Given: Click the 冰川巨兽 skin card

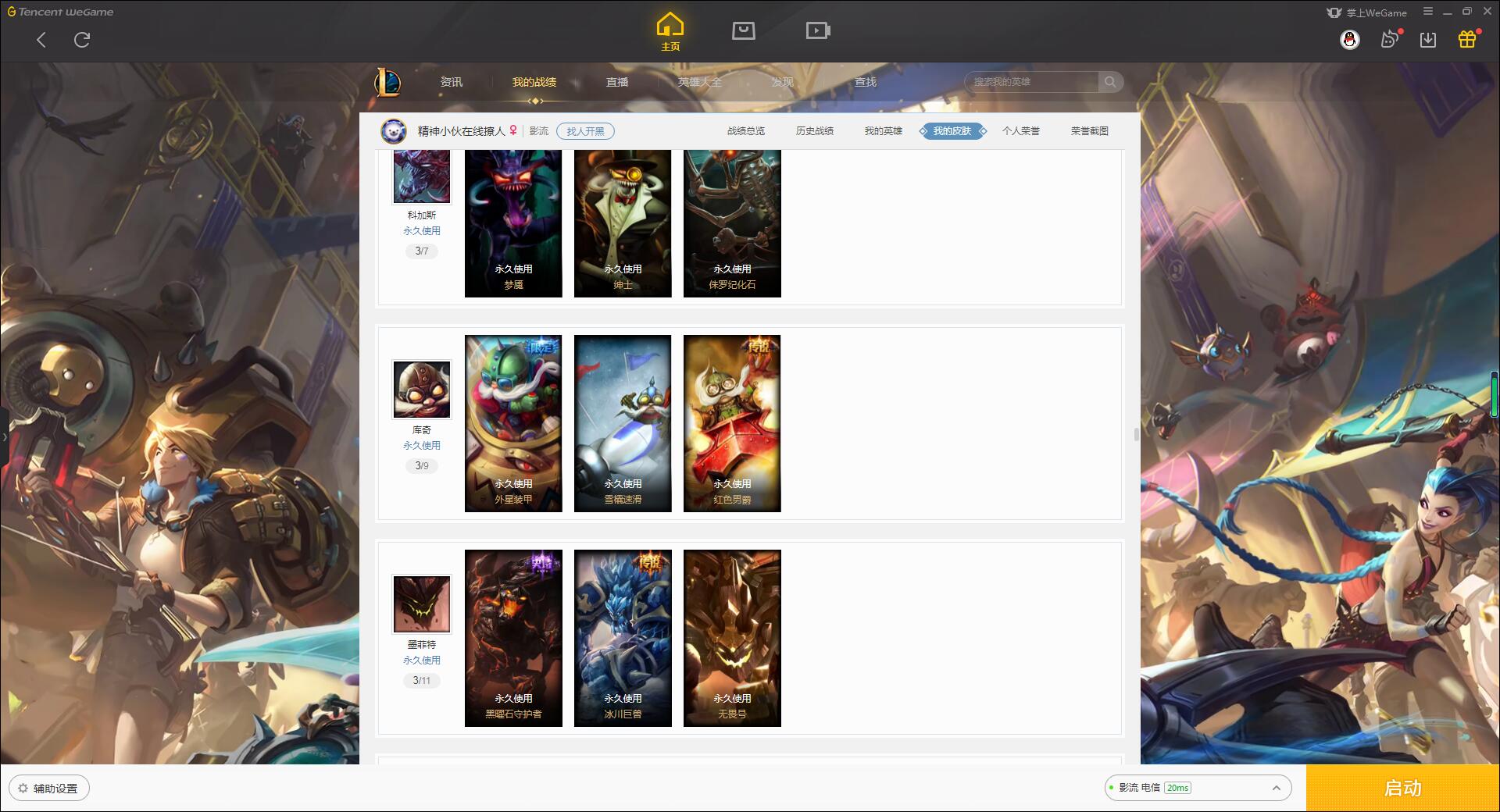Looking at the screenshot, I should (623, 639).
